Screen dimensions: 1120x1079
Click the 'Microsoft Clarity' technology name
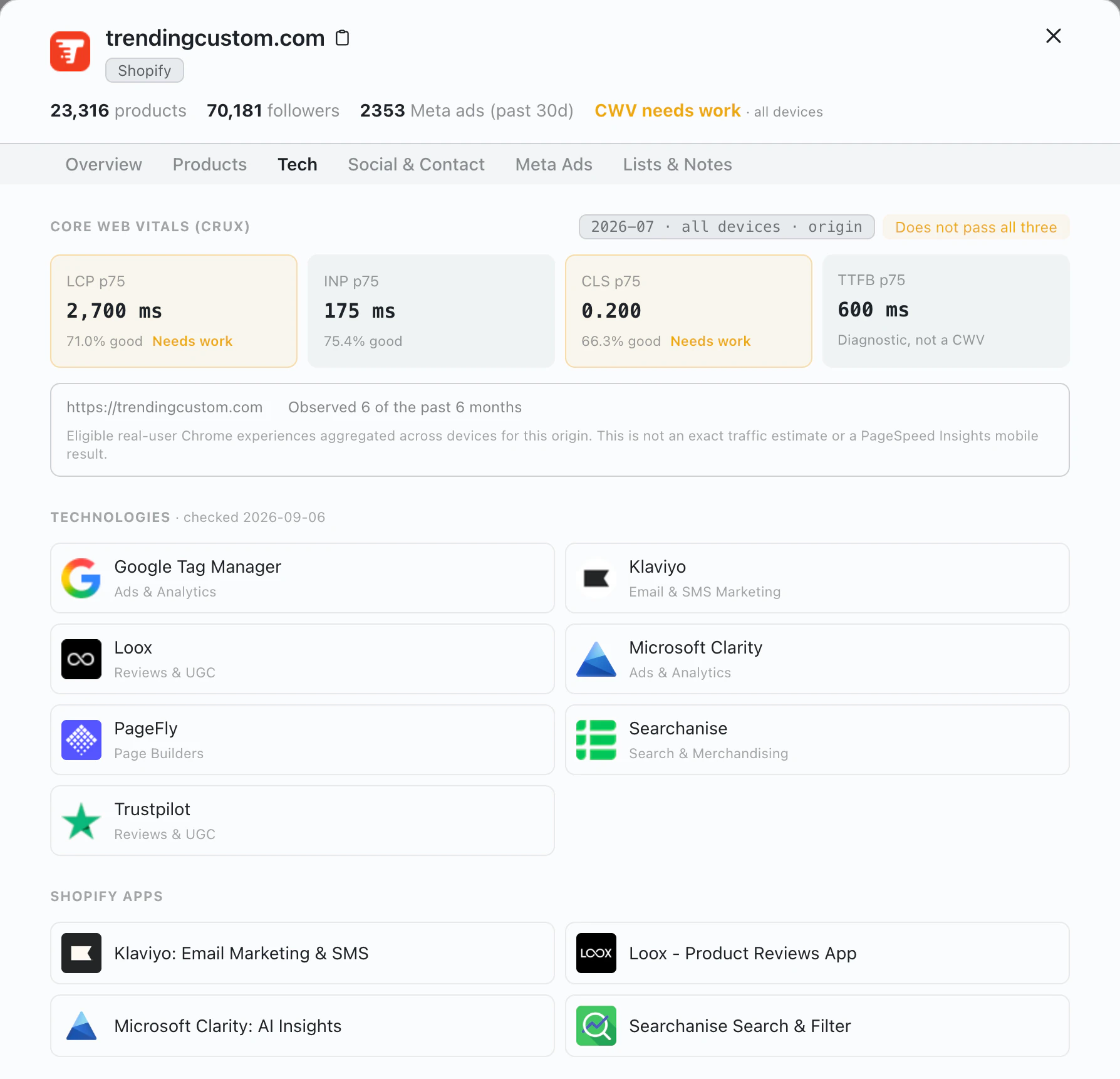click(x=696, y=647)
